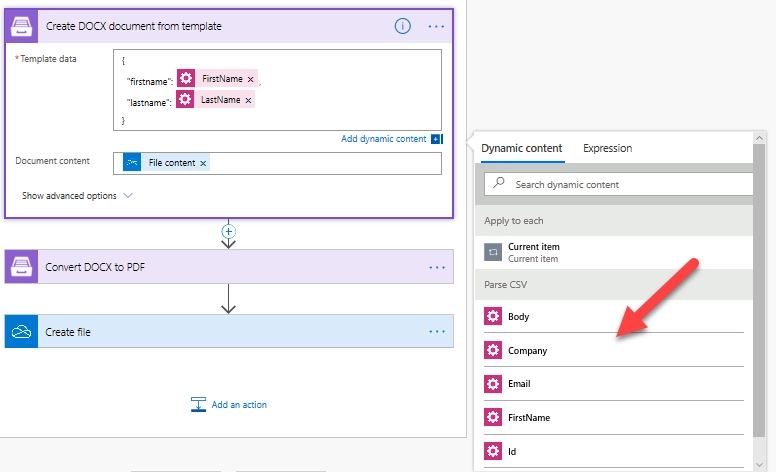Click the Create file OneDrive cloud icon
776x472 pixels.
pyautogui.click(x=21, y=331)
